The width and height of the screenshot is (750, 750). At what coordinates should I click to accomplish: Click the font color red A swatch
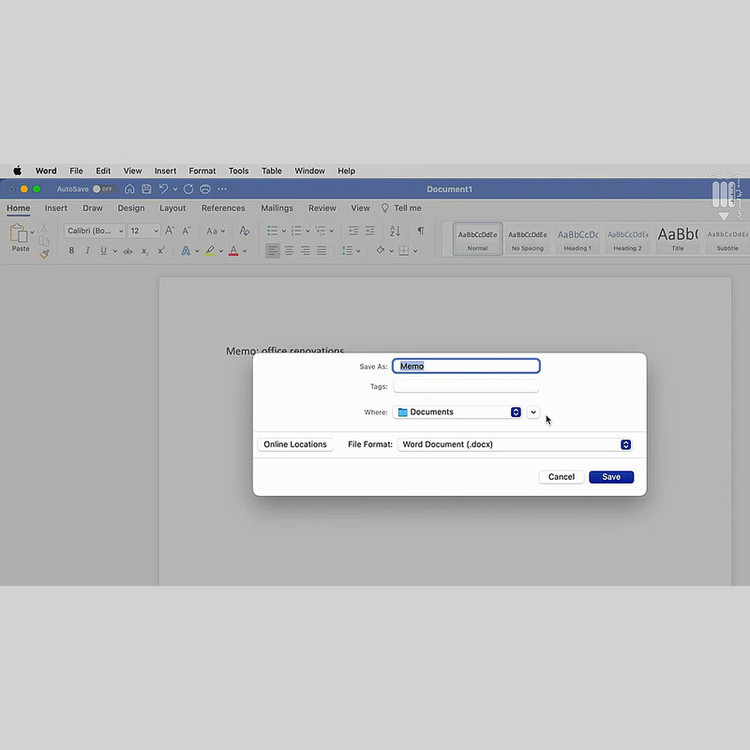coord(233,251)
